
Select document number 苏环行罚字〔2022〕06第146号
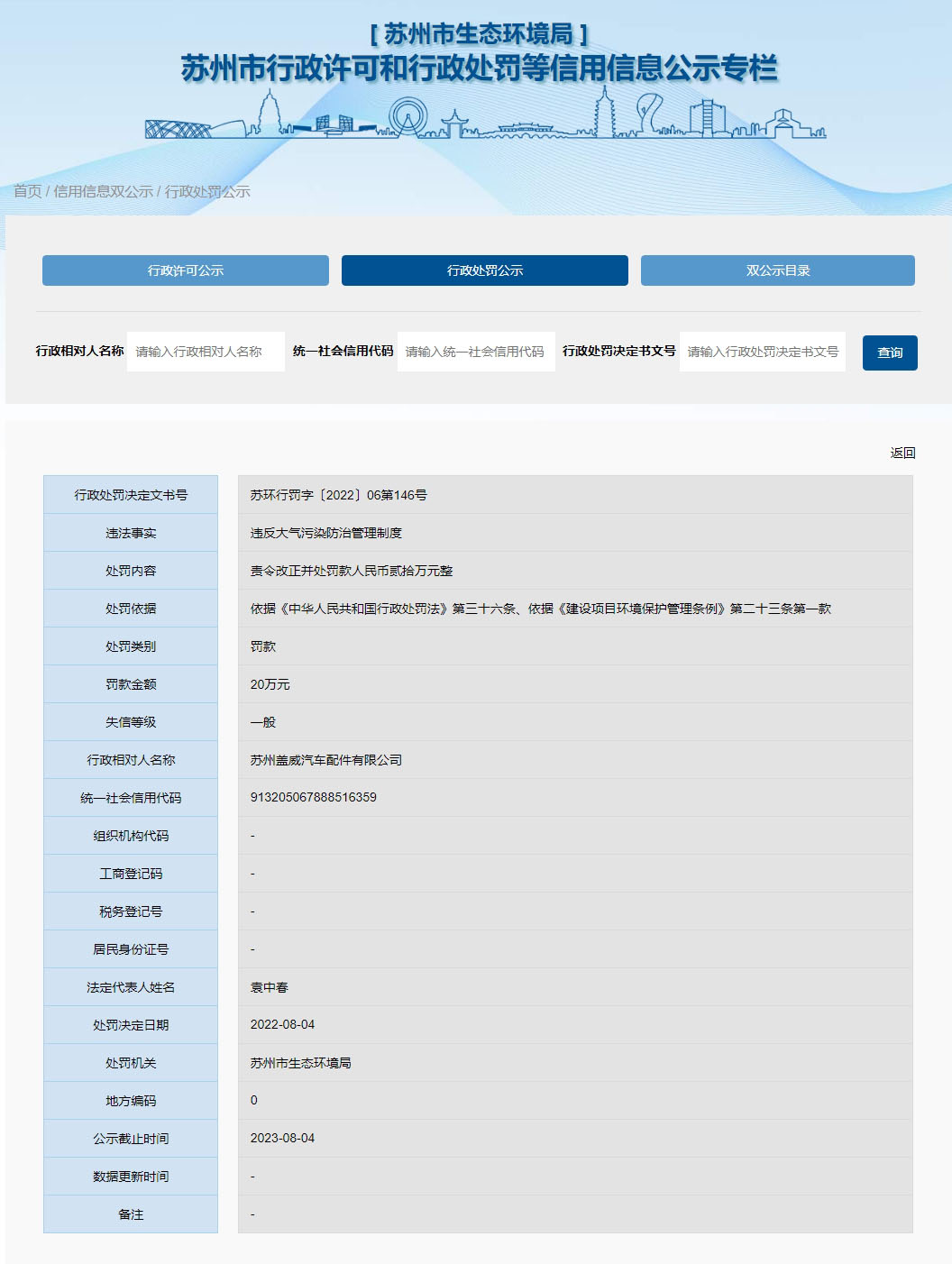point(339,495)
